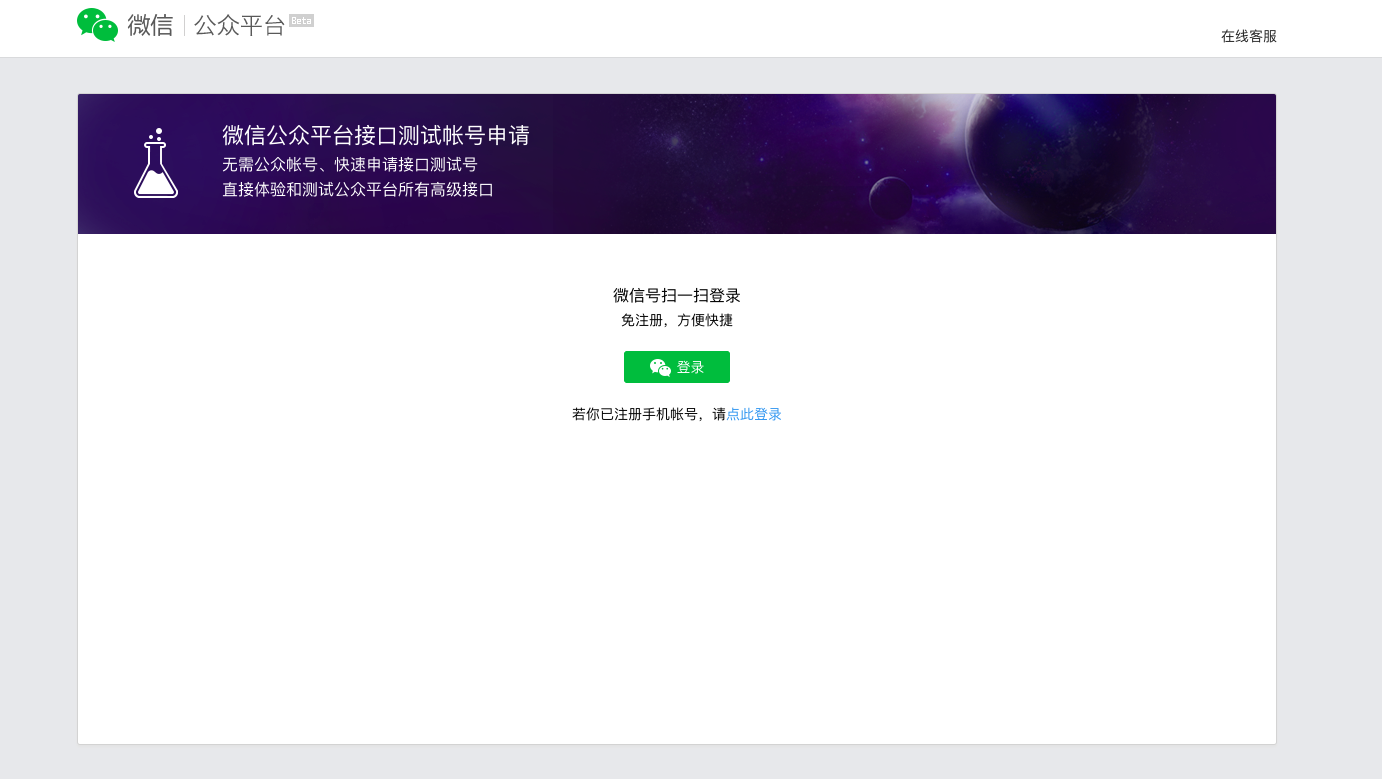Click the WeChat icon inside the 登录 button
This screenshot has height=779, width=1382.
pos(660,367)
